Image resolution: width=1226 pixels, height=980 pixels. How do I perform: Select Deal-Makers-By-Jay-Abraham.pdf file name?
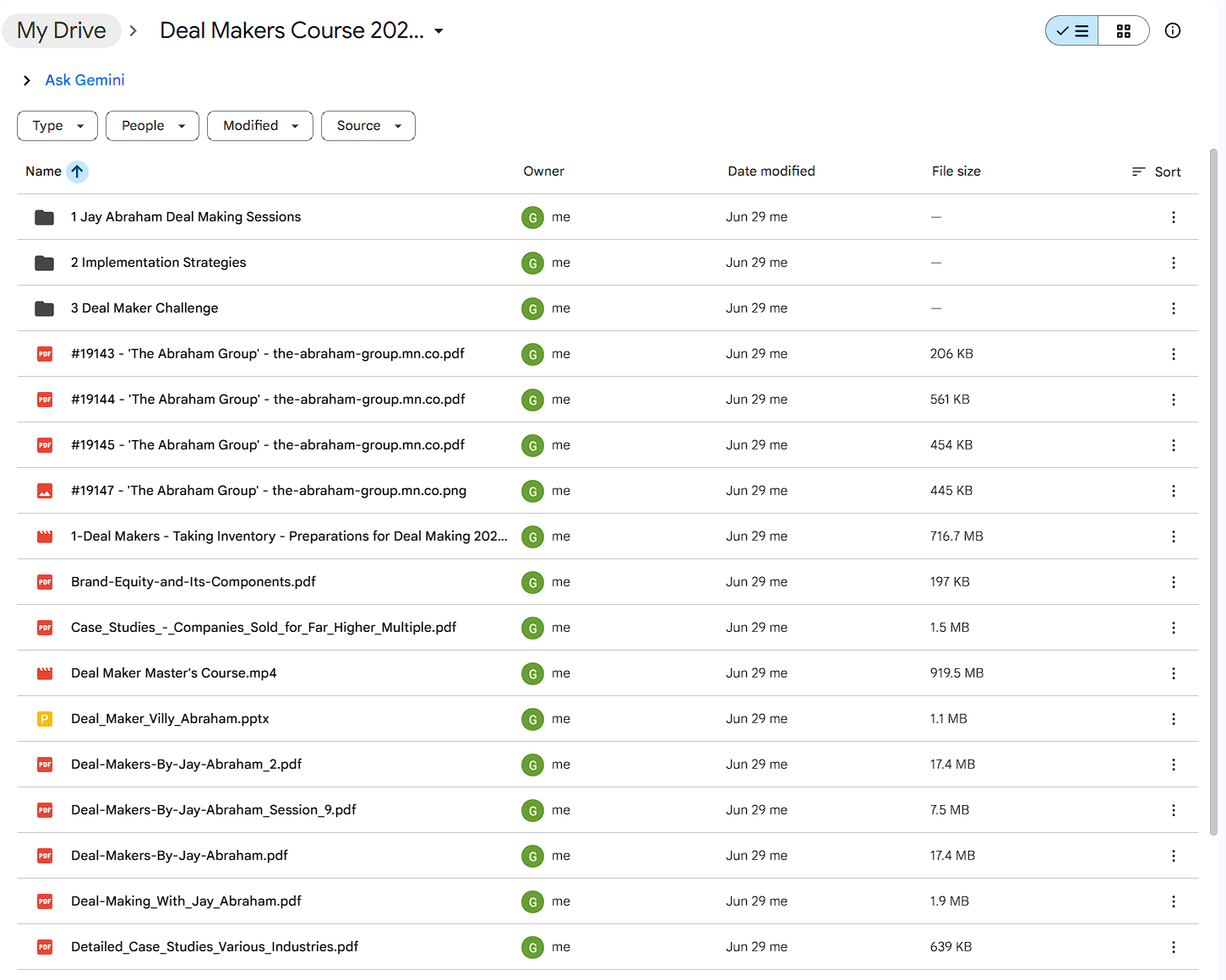pyautogui.click(x=179, y=856)
